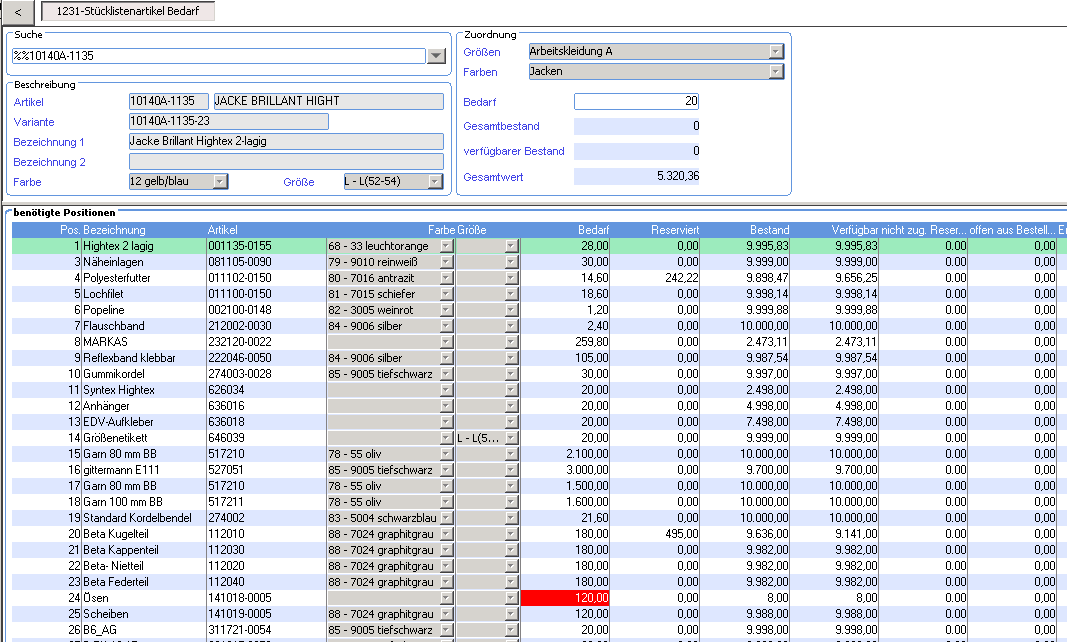Open the Größe L - L(52-54) dropdown
1067x642 pixels.
(x=435, y=182)
